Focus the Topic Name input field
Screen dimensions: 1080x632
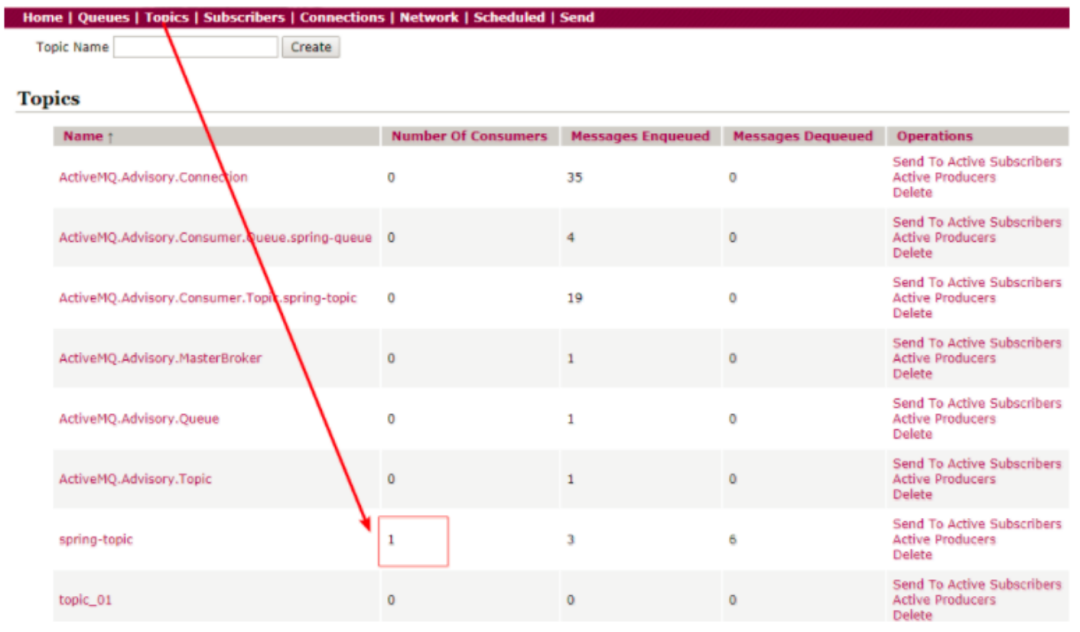tap(196, 47)
